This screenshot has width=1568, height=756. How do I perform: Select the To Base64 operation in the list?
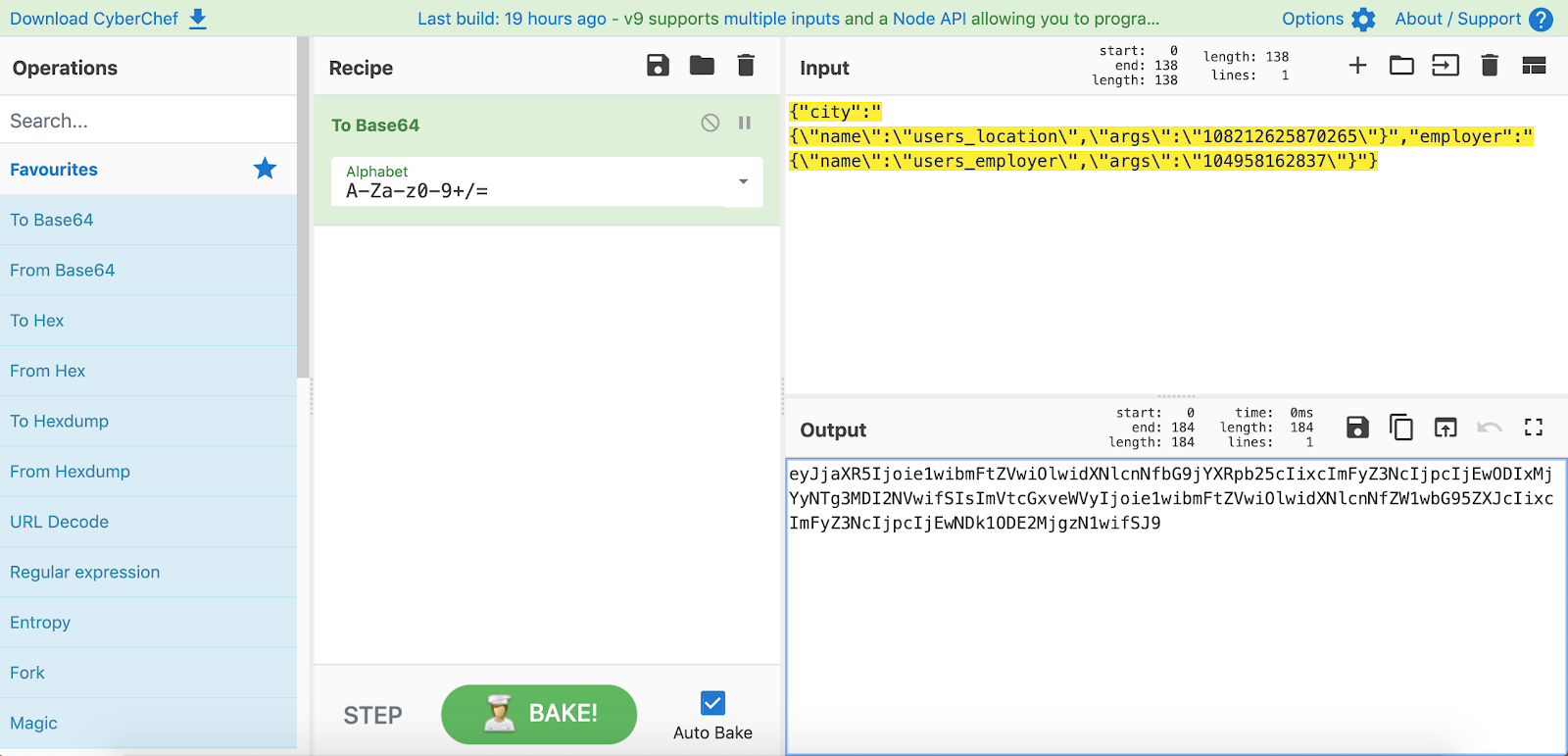click(x=149, y=220)
